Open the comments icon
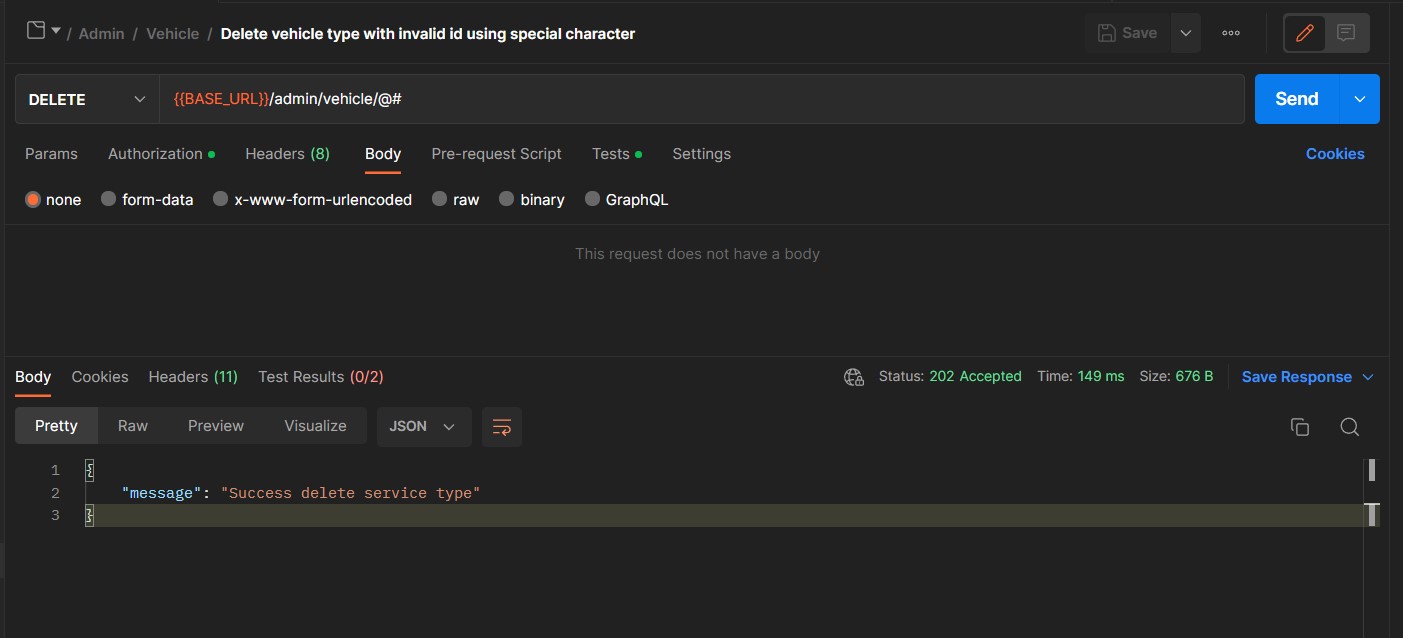1403x638 pixels. click(x=1345, y=32)
